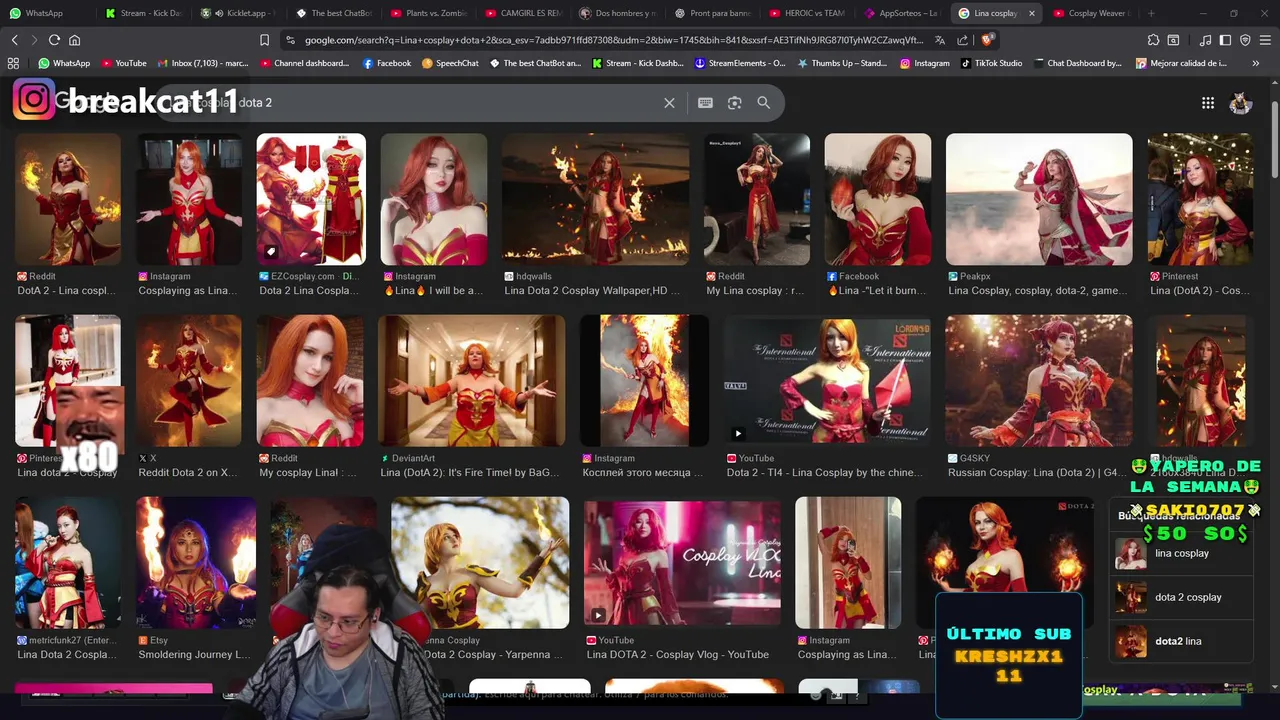Open the StreamElements bookmark
The height and width of the screenshot is (720, 1280).
click(739, 63)
